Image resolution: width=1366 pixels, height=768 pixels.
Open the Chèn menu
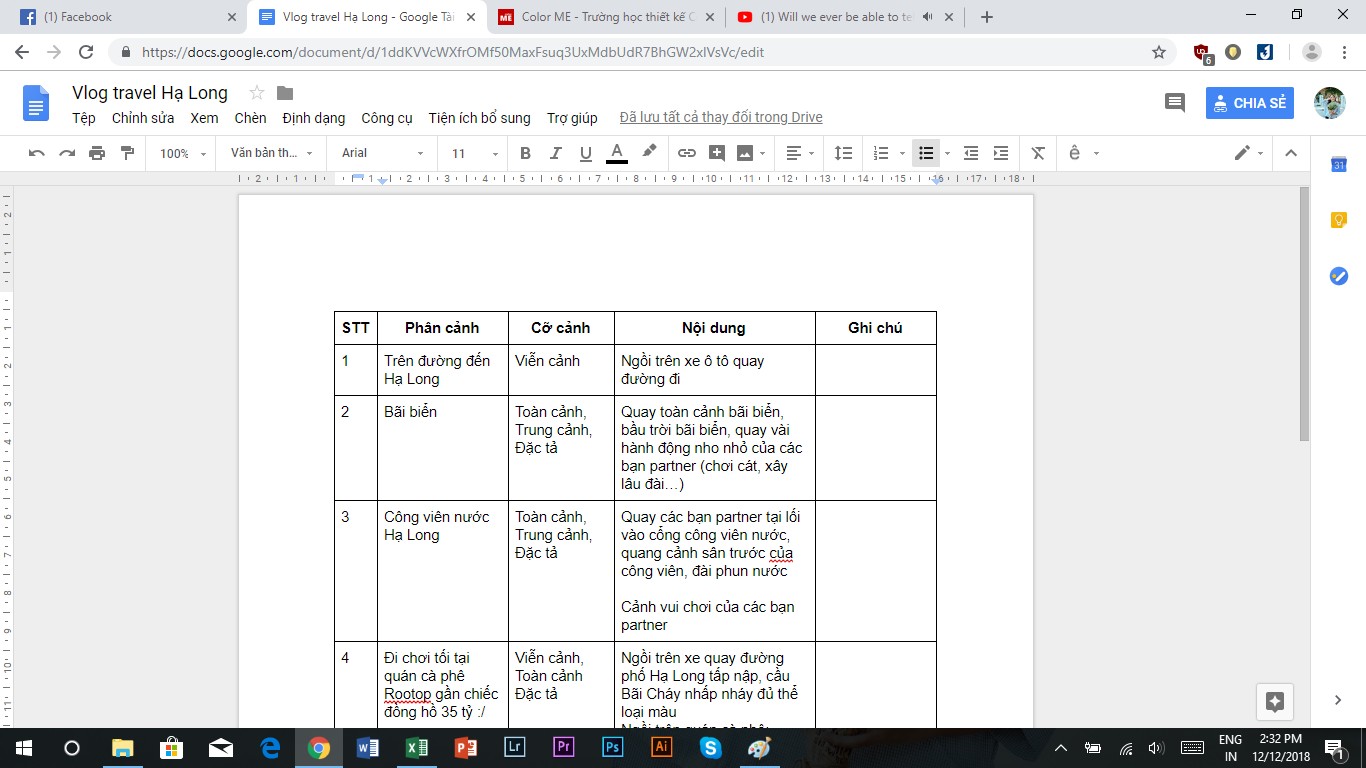pyautogui.click(x=250, y=118)
